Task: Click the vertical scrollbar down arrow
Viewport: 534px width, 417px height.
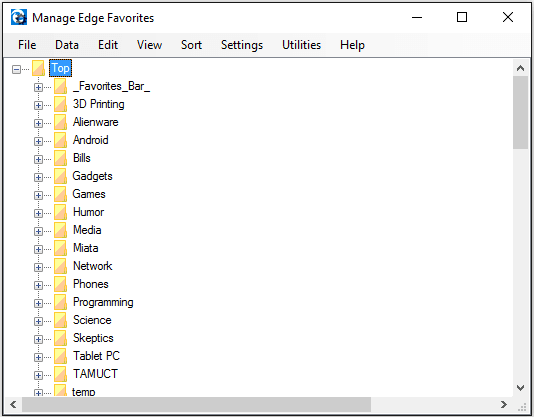Action: click(x=520, y=388)
